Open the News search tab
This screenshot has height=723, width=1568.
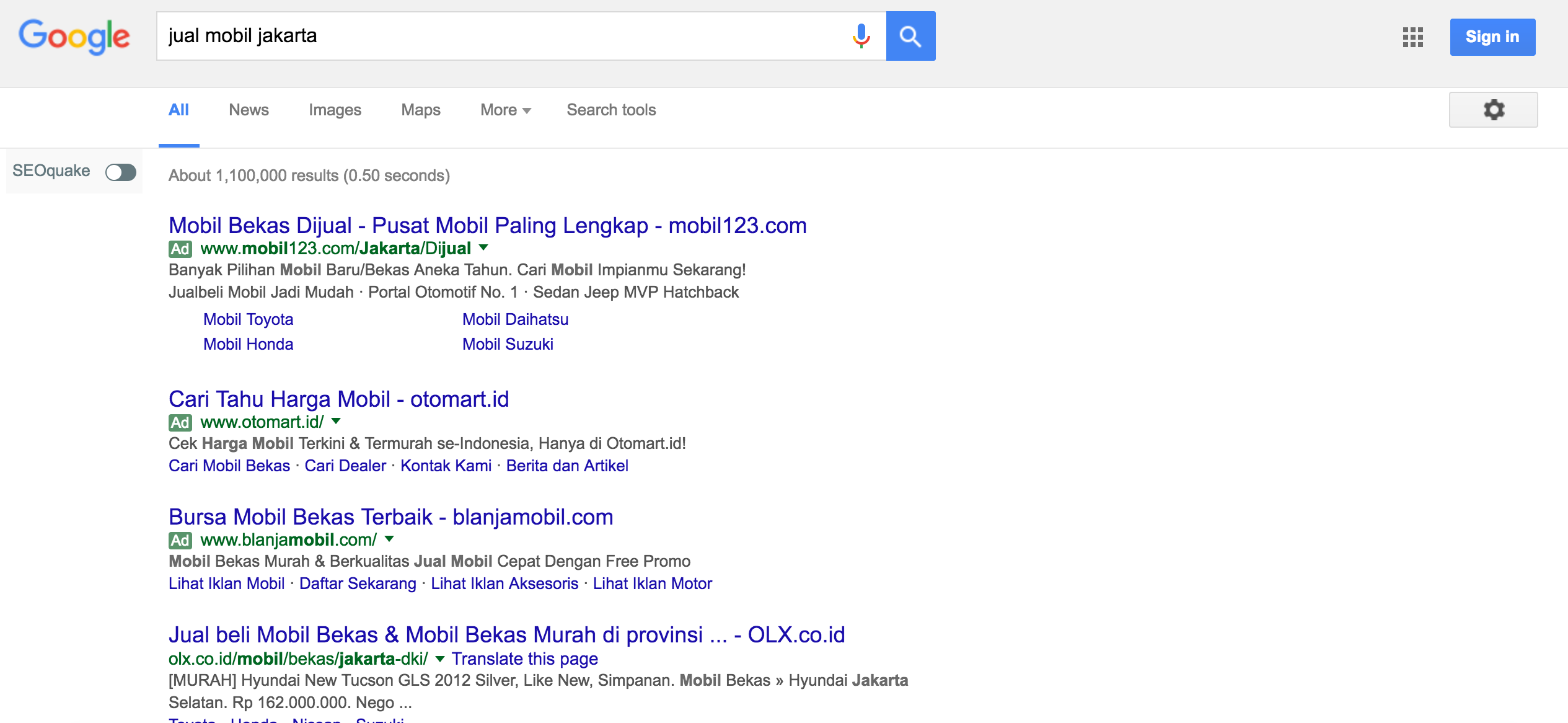[248, 109]
